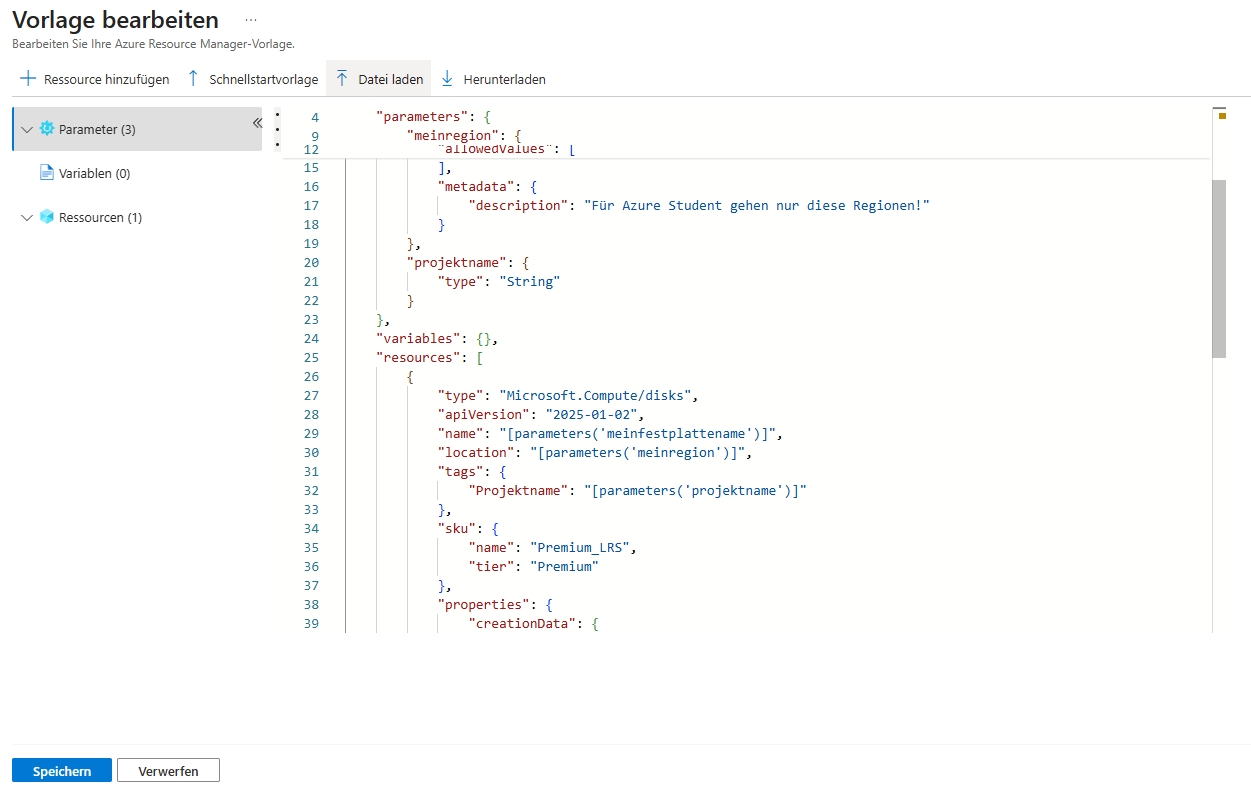Click the document icon beside Variablen (0)
The width and height of the screenshot is (1251, 796).
47,173
